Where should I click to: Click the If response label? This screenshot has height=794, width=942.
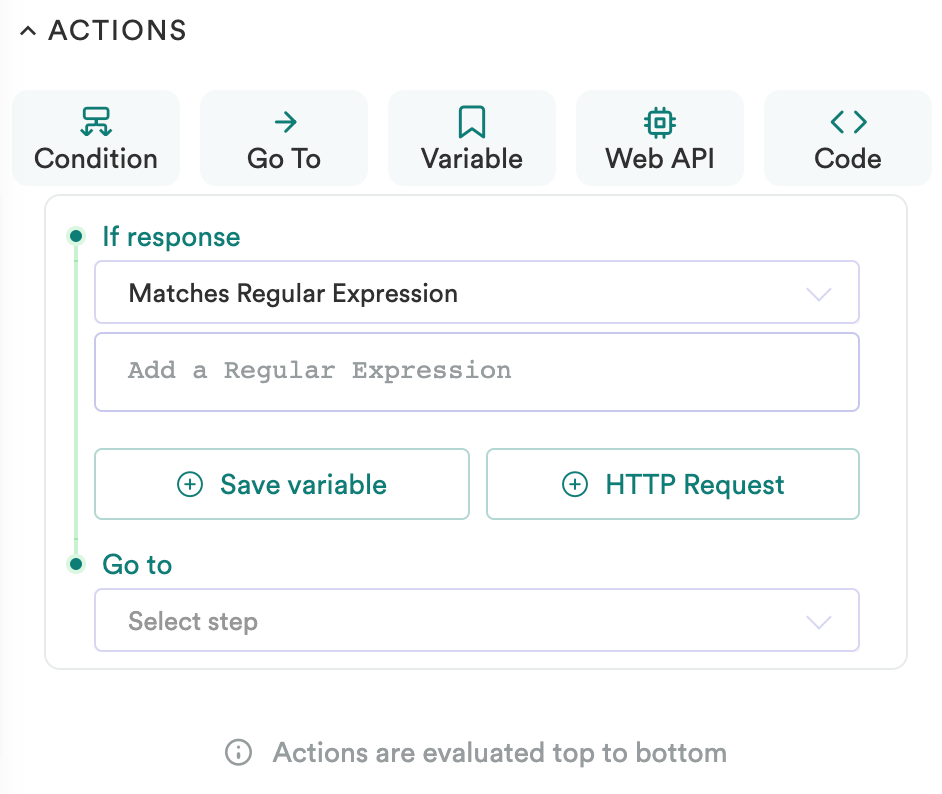tap(171, 237)
